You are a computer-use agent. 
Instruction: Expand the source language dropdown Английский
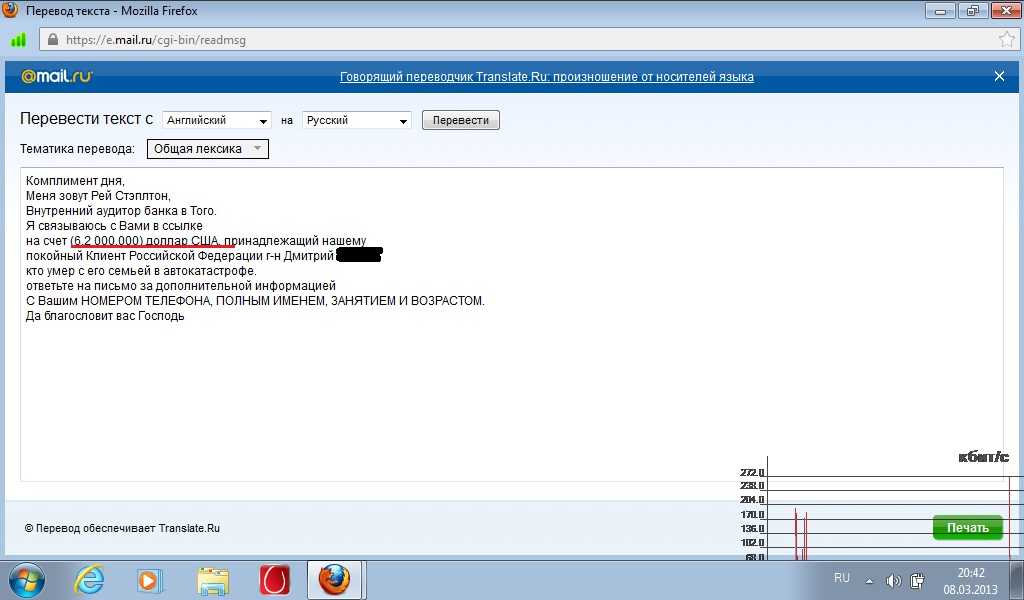pos(217,120)
